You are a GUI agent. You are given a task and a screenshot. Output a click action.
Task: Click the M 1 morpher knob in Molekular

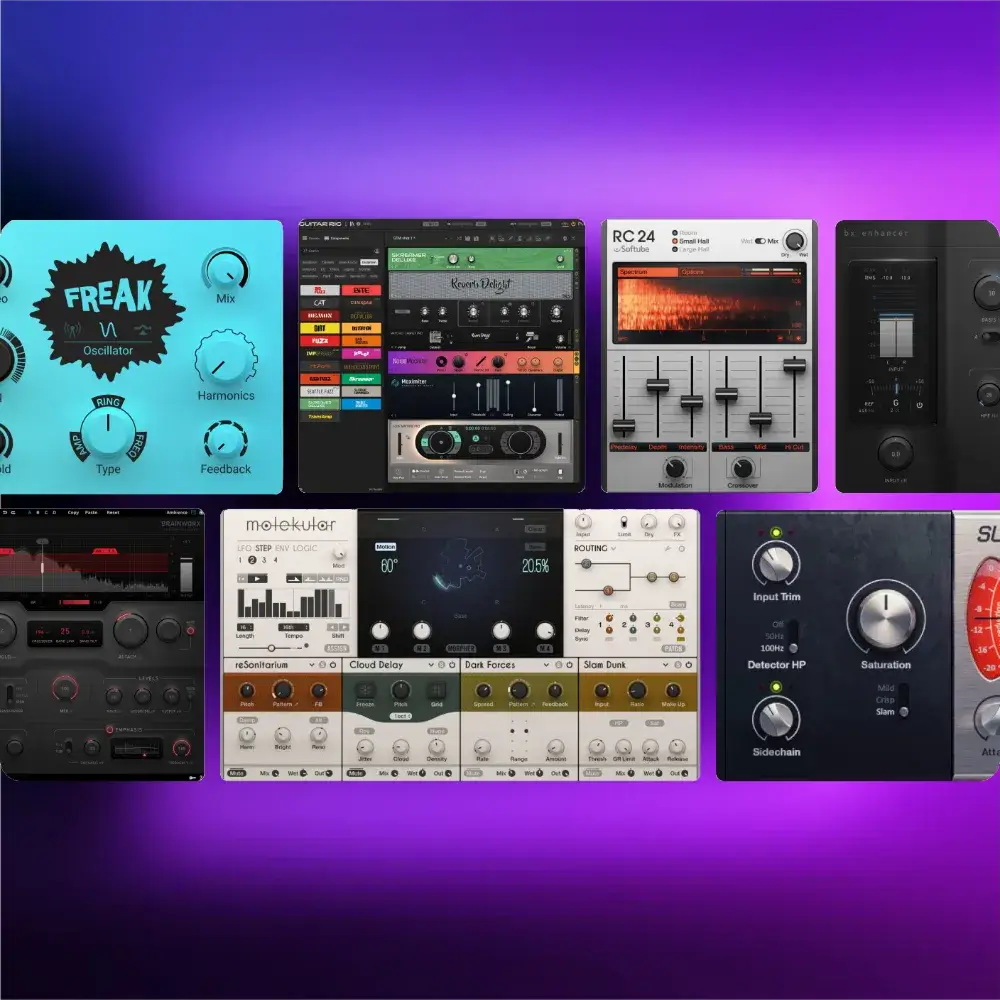coord(380,631)
